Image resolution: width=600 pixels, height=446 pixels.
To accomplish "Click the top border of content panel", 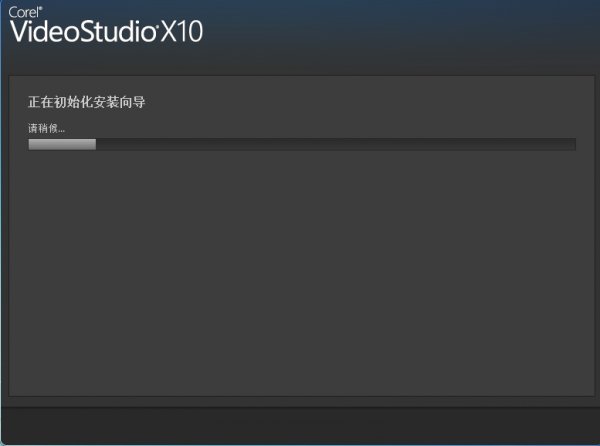I will tap(302, 76).
